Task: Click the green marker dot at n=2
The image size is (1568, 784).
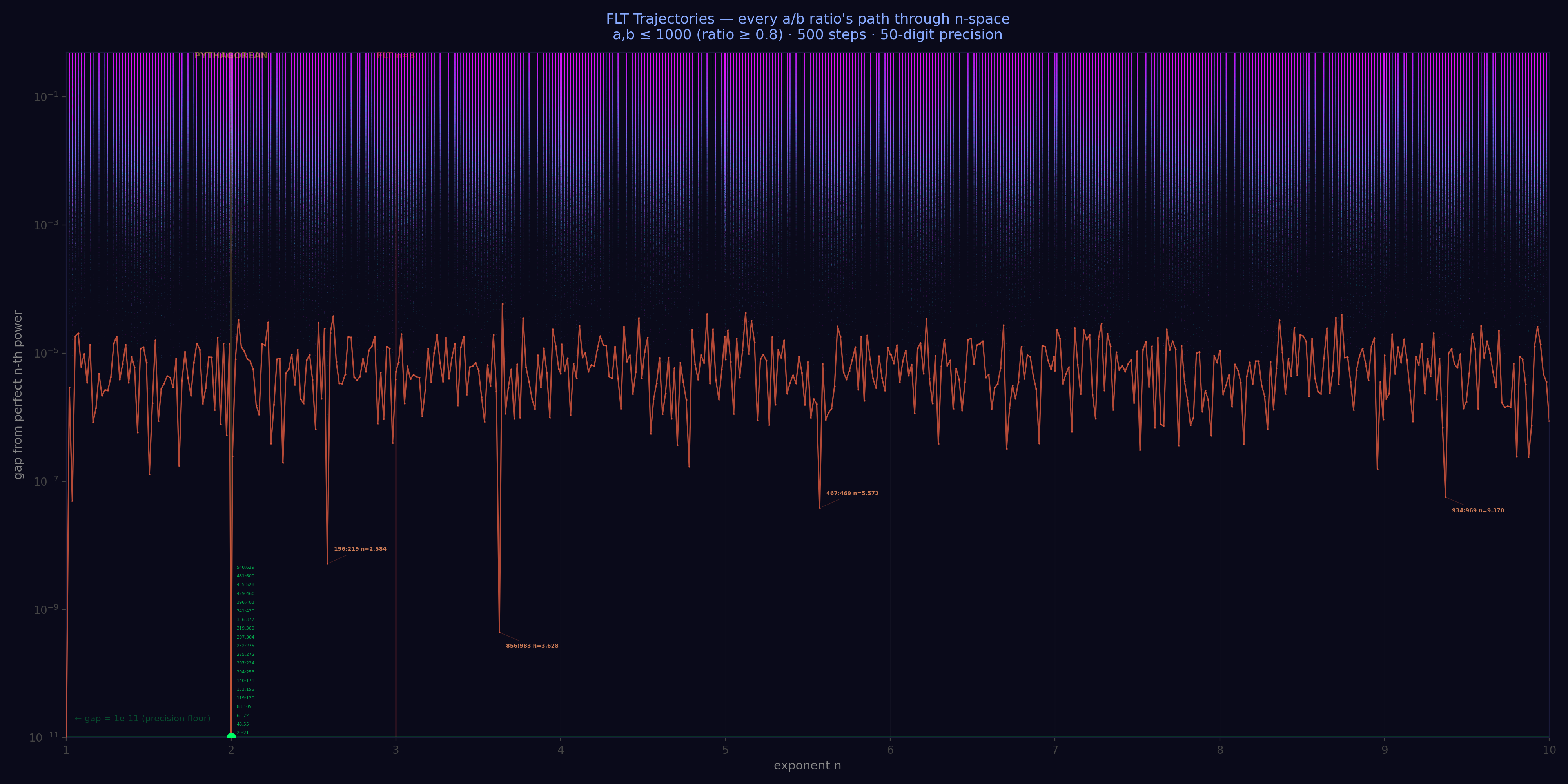Action: point(231,737)
